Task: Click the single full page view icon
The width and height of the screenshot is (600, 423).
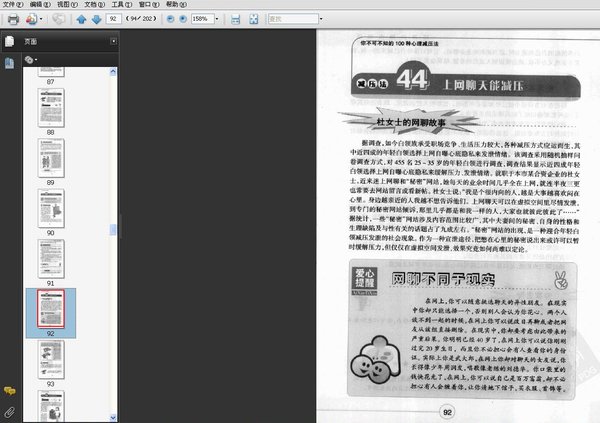Action: coord(252,18)
